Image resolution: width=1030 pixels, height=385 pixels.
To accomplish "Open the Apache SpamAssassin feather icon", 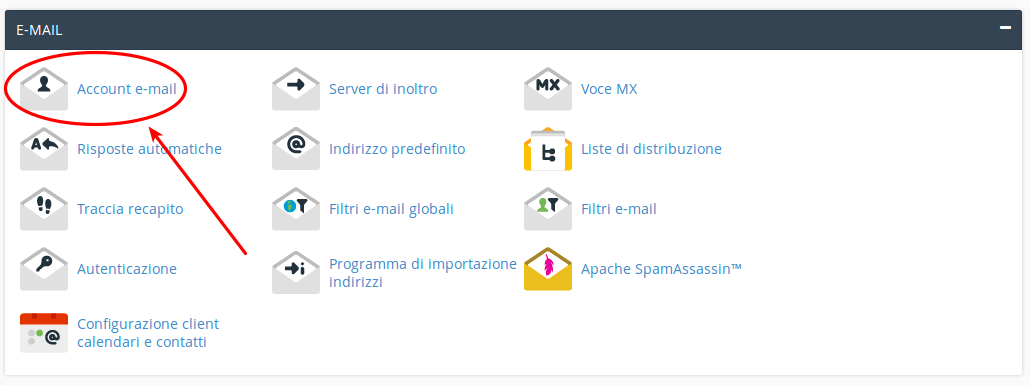I will coord(548,269).
